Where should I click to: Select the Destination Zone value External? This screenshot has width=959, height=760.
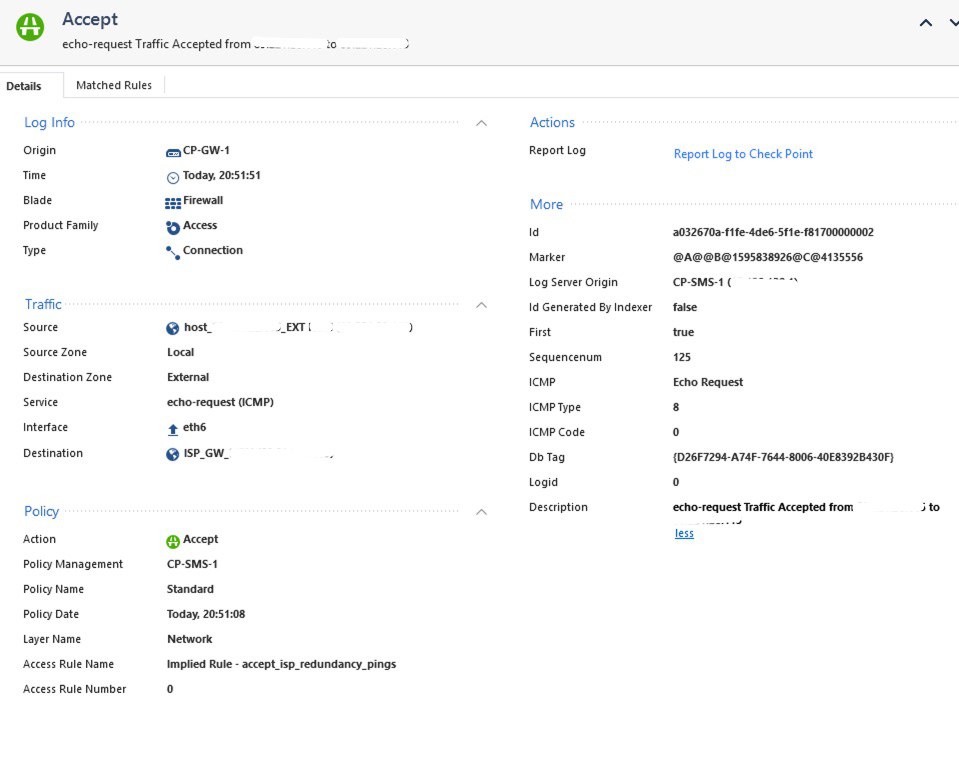[188, 377]
